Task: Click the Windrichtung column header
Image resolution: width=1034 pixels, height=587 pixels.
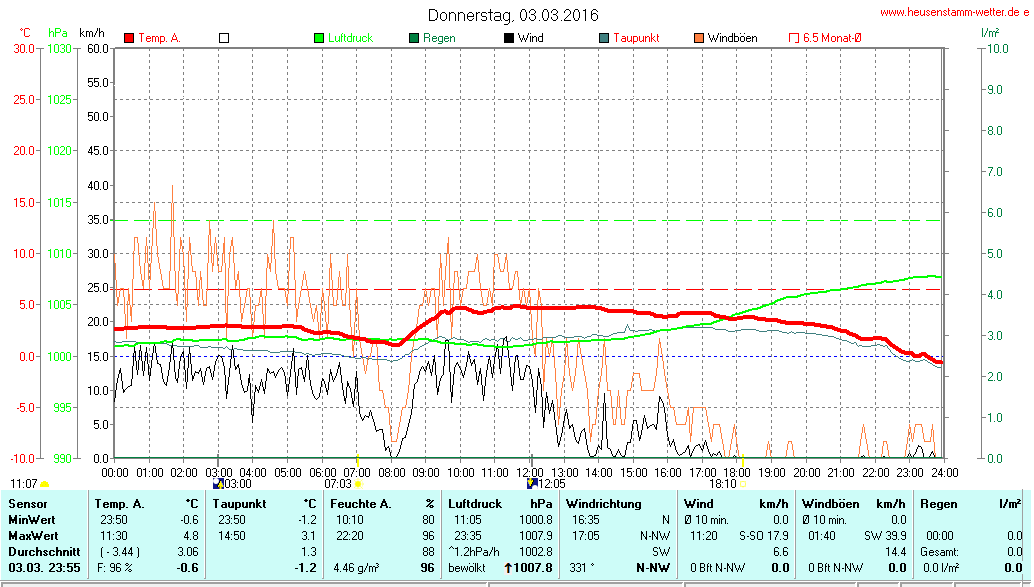Action: tap(603, 503)
